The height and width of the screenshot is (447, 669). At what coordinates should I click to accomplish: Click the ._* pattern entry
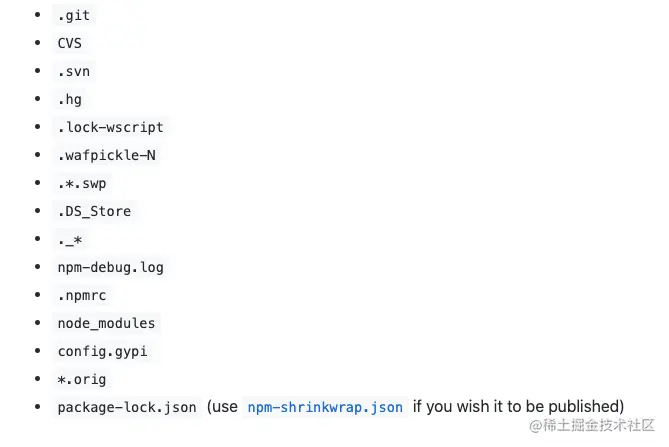coord(70,240)
